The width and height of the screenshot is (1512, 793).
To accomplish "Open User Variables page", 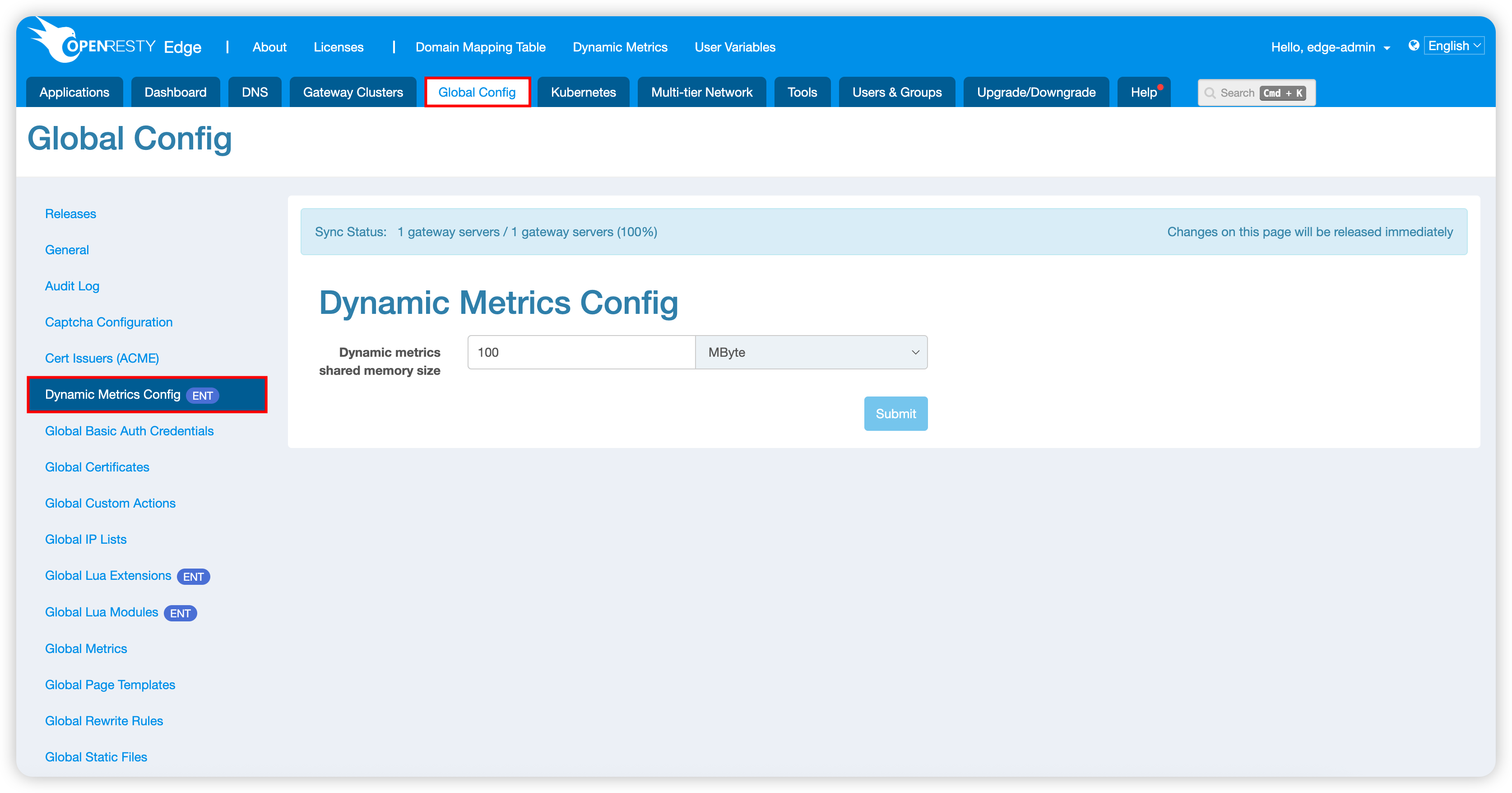I will [735, 47].
